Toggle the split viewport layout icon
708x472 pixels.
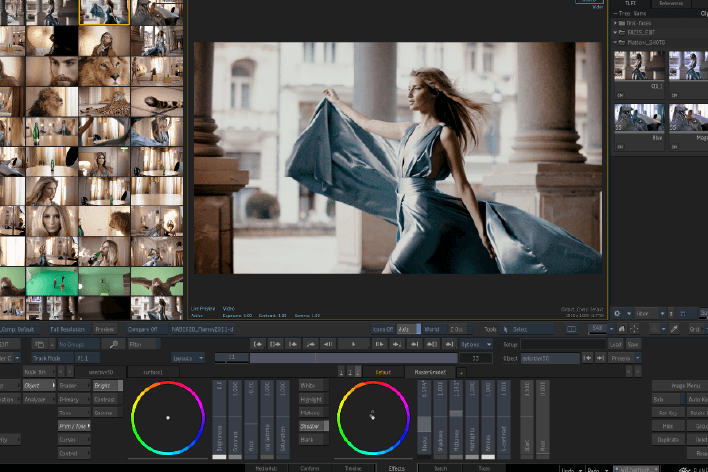571,329
